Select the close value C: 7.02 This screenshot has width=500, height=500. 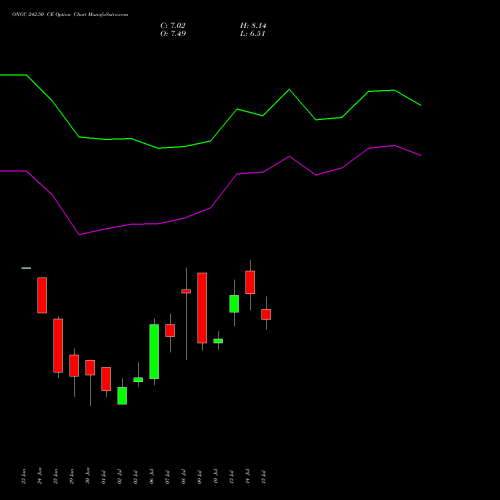point(173,26)
